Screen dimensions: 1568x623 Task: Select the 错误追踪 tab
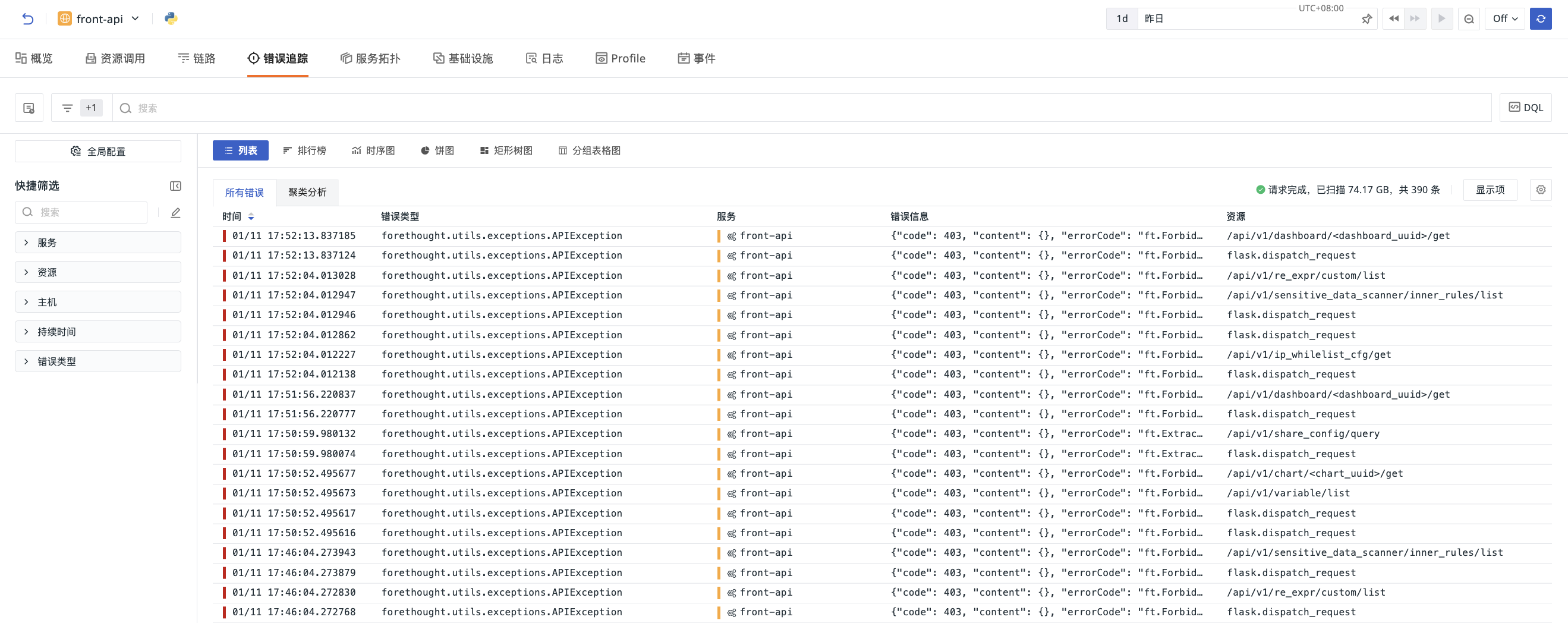[x=278, y=58]
